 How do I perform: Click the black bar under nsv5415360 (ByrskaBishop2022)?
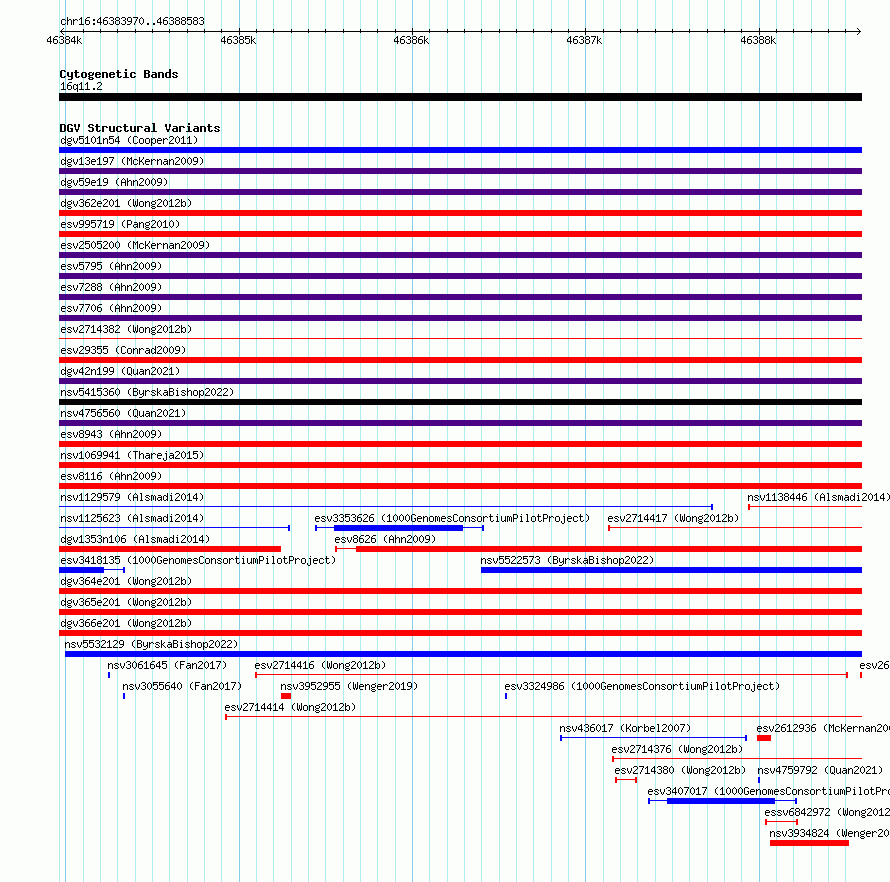click(x=460, y=402)
